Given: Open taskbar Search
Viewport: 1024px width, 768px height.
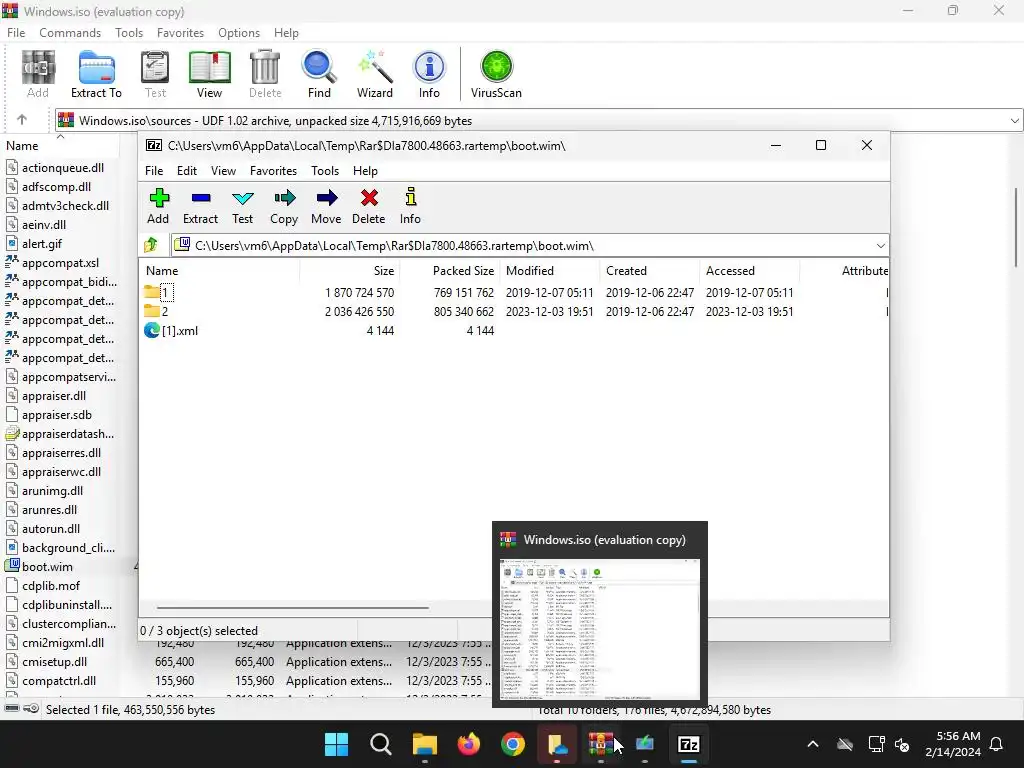Looking at the screenshot, I should click(x=381, y=744).
